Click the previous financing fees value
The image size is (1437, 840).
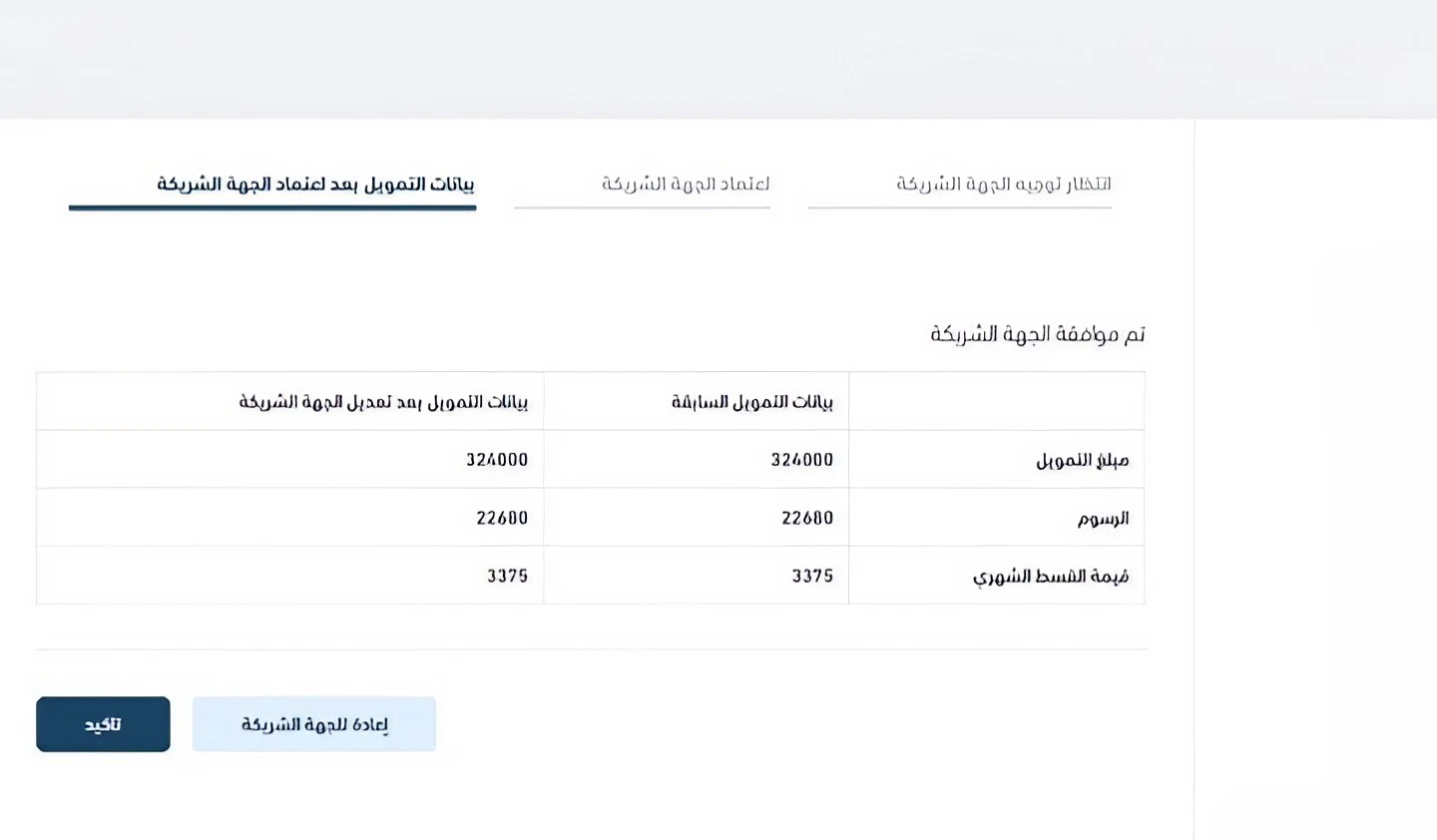[x=806, y=518]
